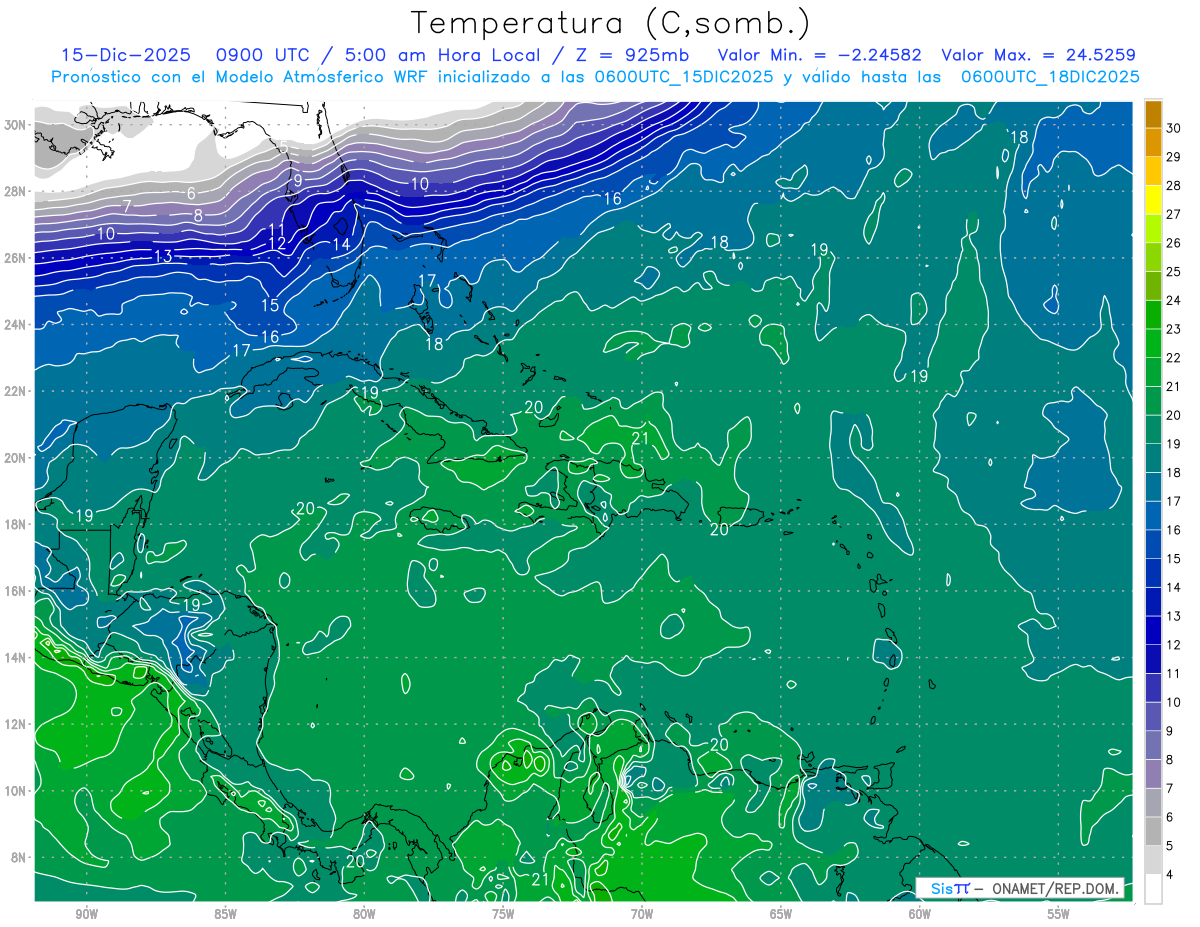Select the "Valor Max. = 24.5259" value

1038,55
